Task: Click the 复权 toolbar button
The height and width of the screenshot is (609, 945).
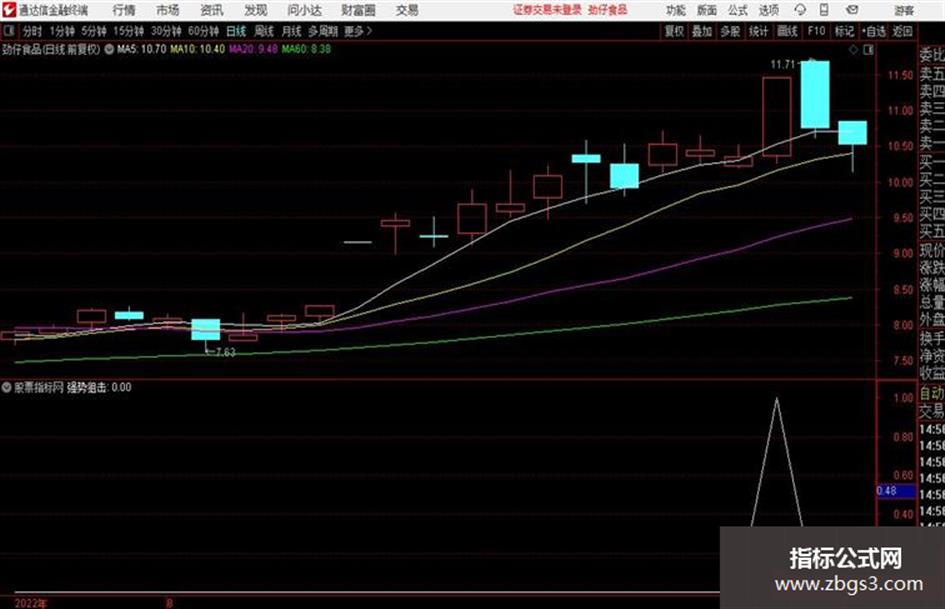Action: [674, 31]
